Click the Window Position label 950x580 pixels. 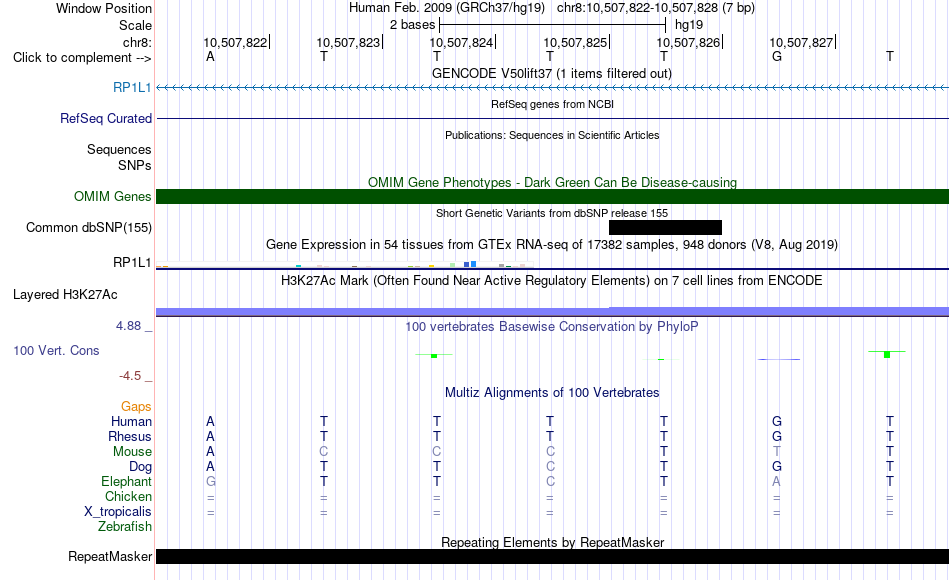(104, 8)
